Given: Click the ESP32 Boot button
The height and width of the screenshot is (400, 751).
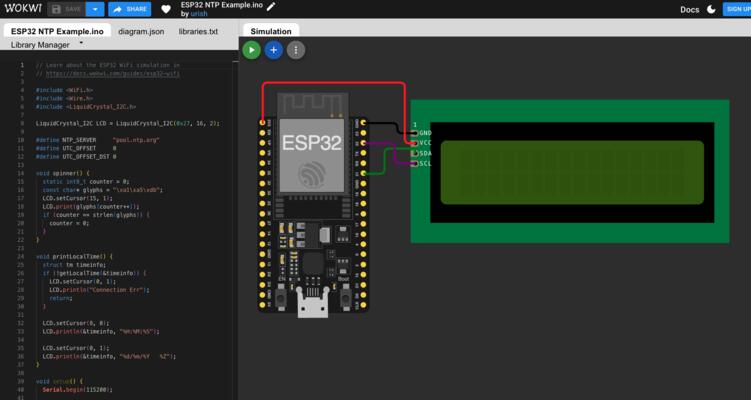Looking at the screenshot, I should pos(345,297).
